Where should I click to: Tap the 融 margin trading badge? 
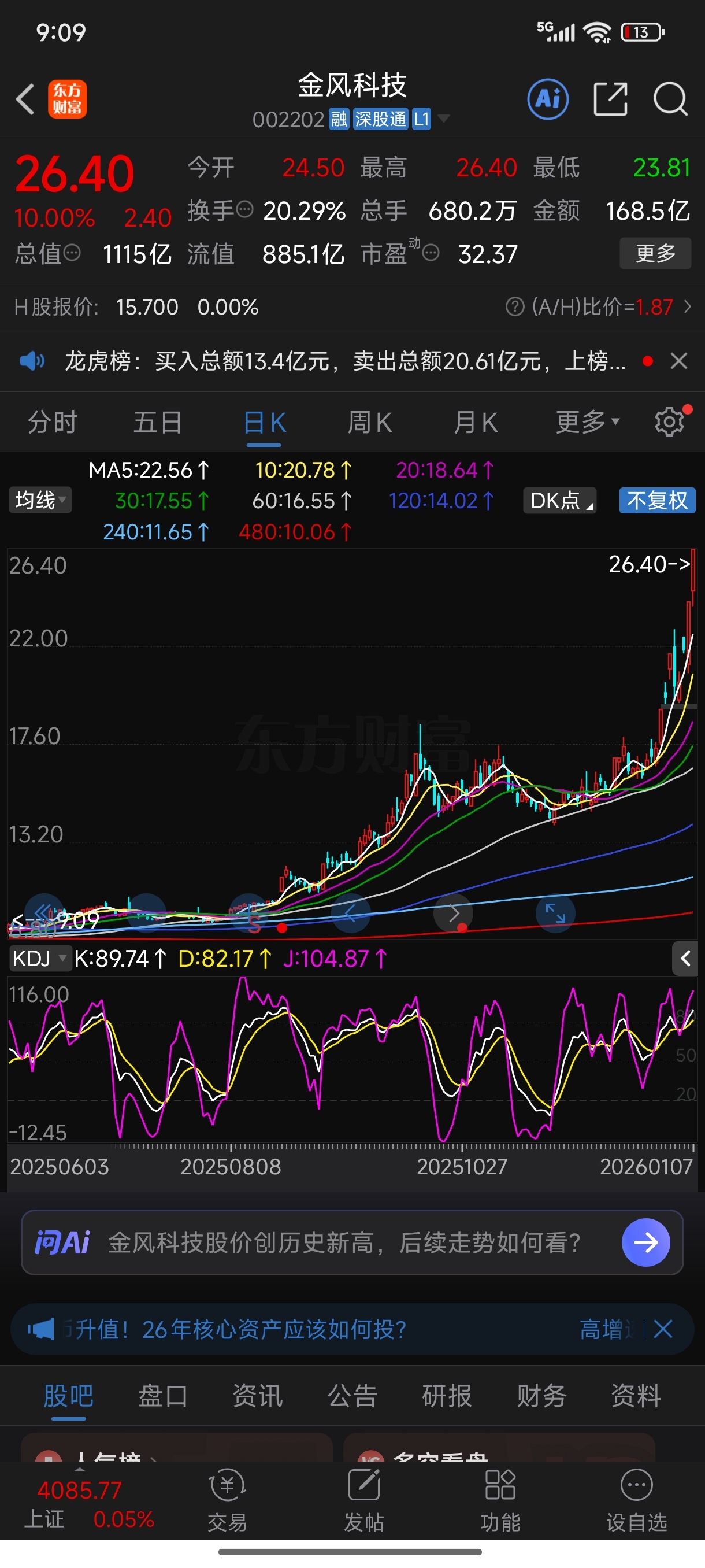339,119
